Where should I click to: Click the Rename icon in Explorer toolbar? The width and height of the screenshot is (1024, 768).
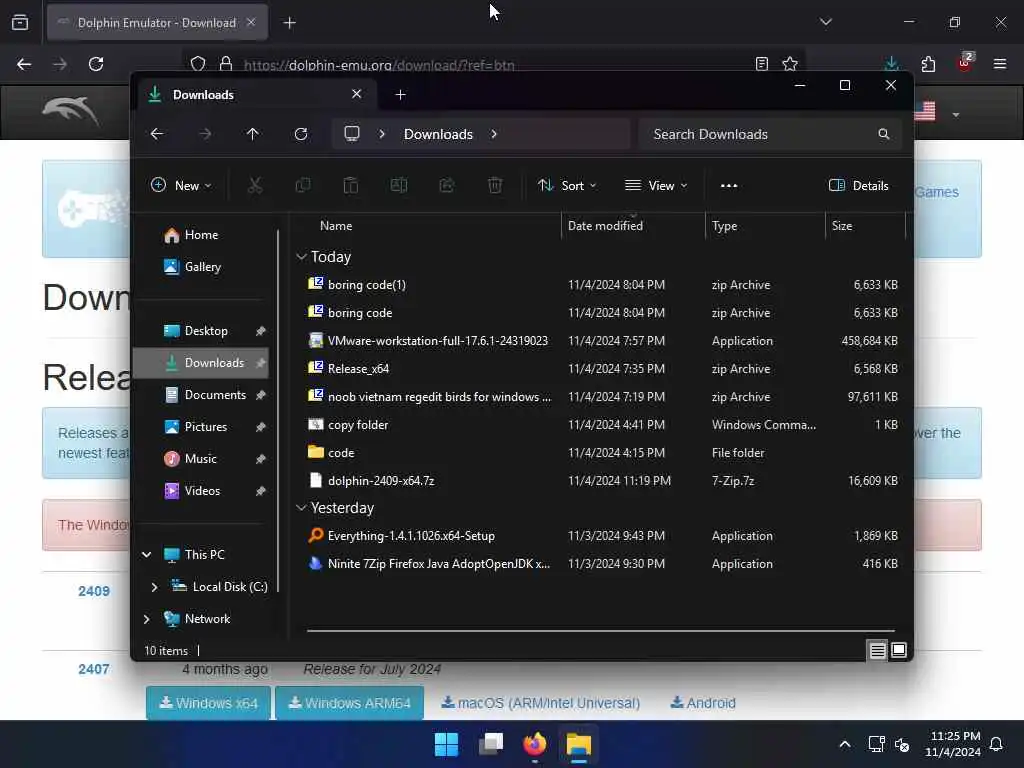click(399, 185)
